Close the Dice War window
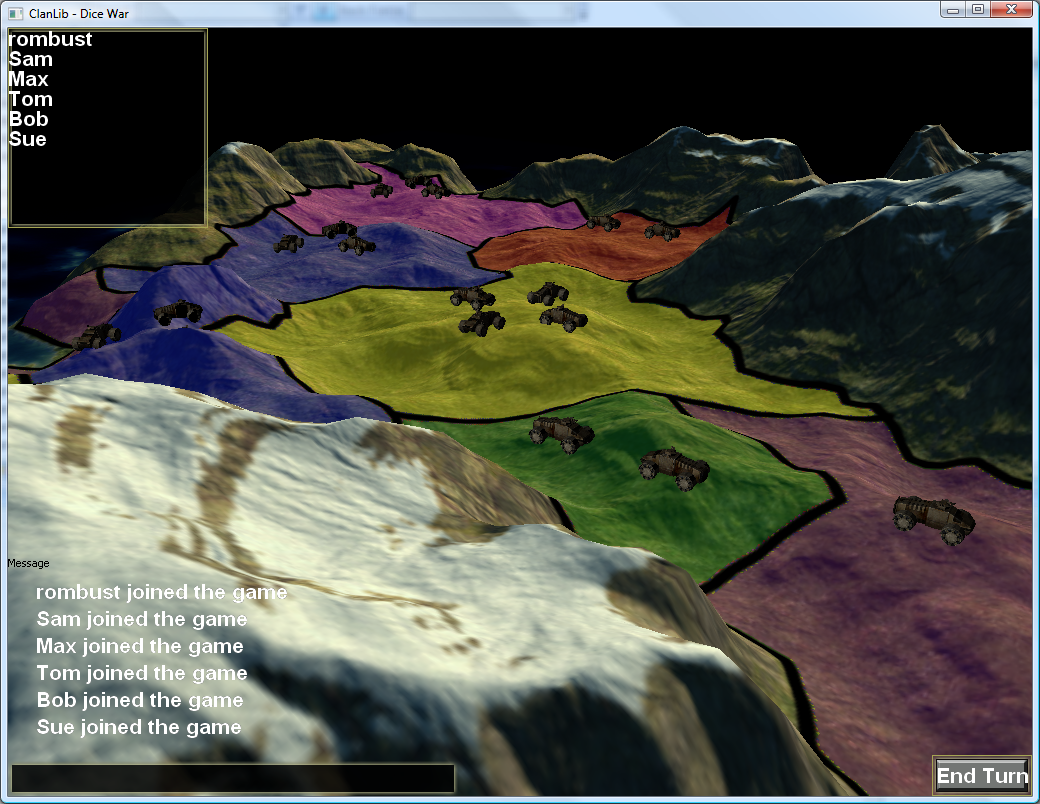1040x804 pixels. coord(1010,9)
